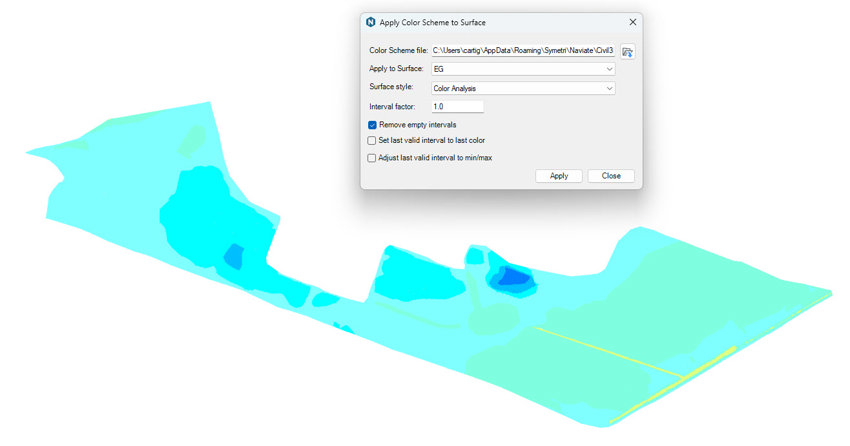Click the dialog title 'Apply Color Scheme to Surface'
This screenshot has height=446, width=850.
[x=433, y=23]
